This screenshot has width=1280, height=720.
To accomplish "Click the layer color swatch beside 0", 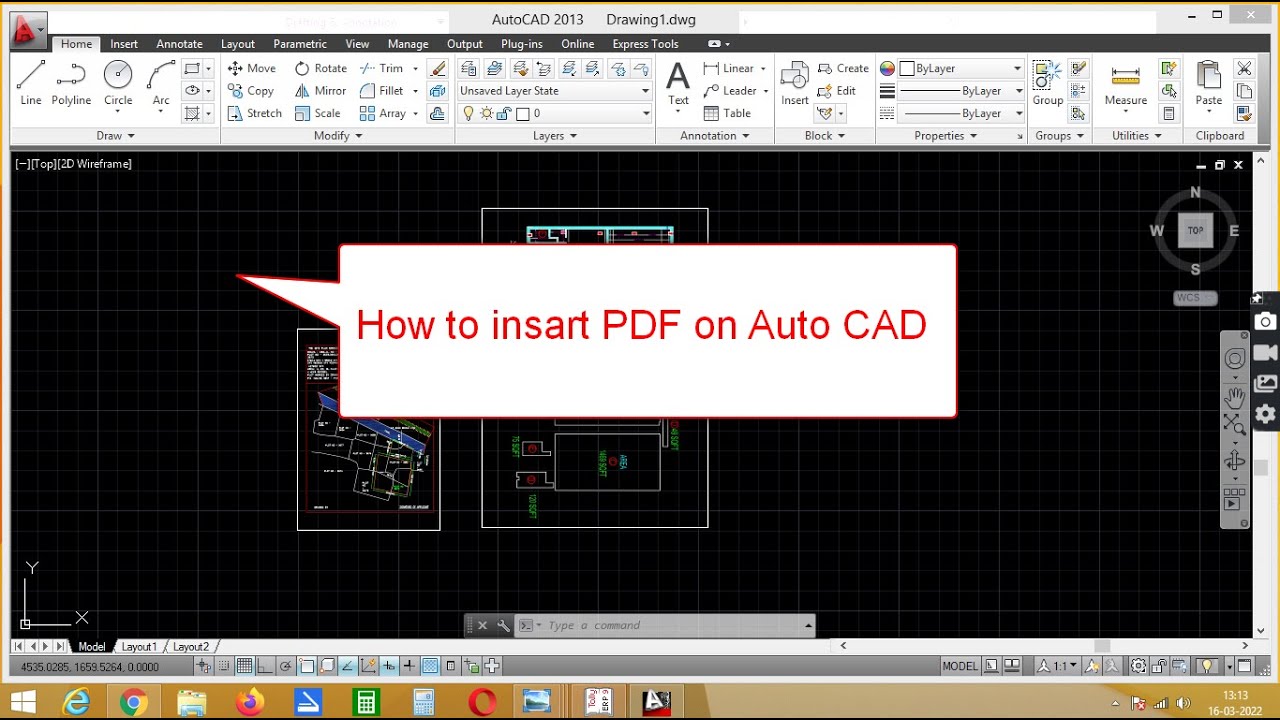I will click(521, 113).
